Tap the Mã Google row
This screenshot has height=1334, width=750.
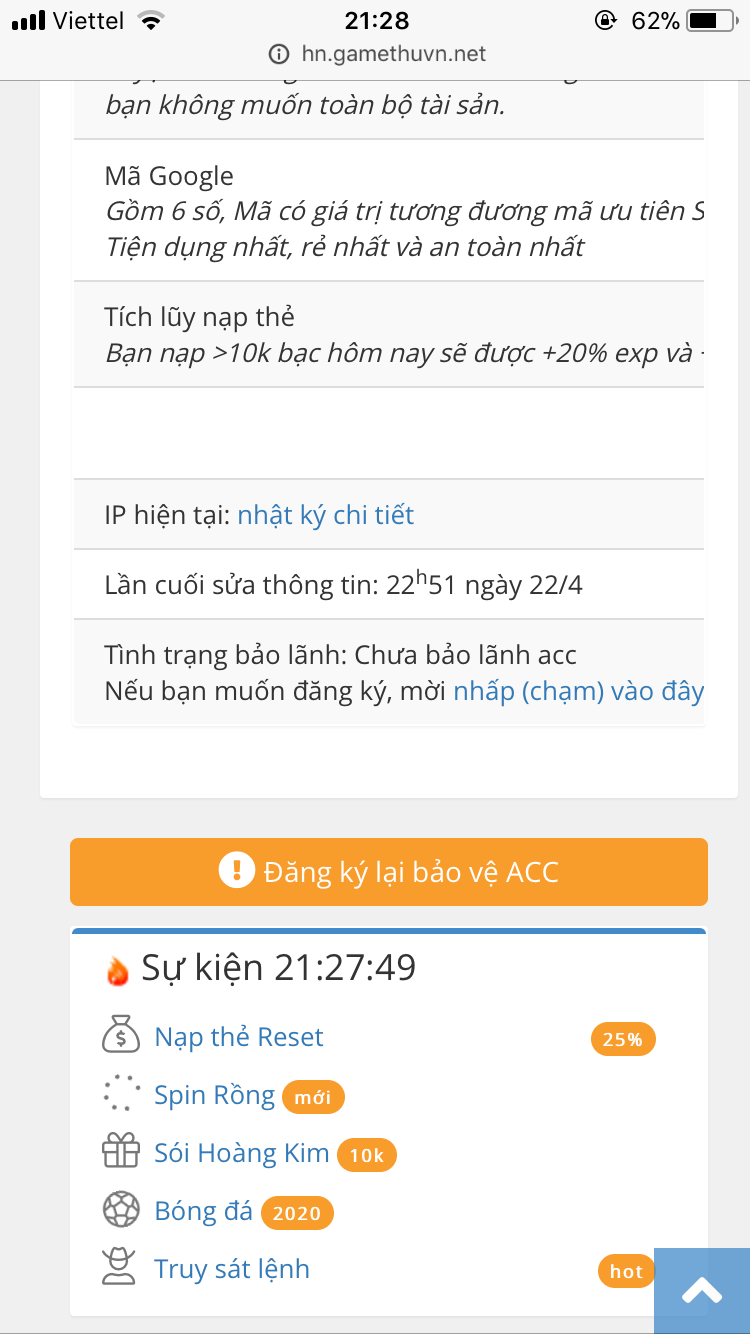pyautogui.click(x=390, y=210)
